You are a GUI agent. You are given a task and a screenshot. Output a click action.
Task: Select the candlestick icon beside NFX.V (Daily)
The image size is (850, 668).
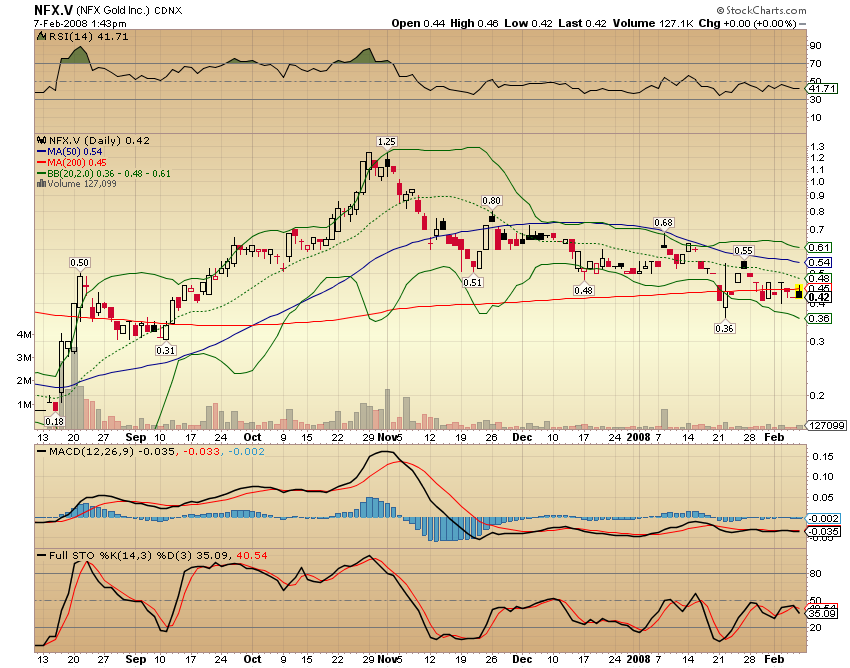click(41, 141)
